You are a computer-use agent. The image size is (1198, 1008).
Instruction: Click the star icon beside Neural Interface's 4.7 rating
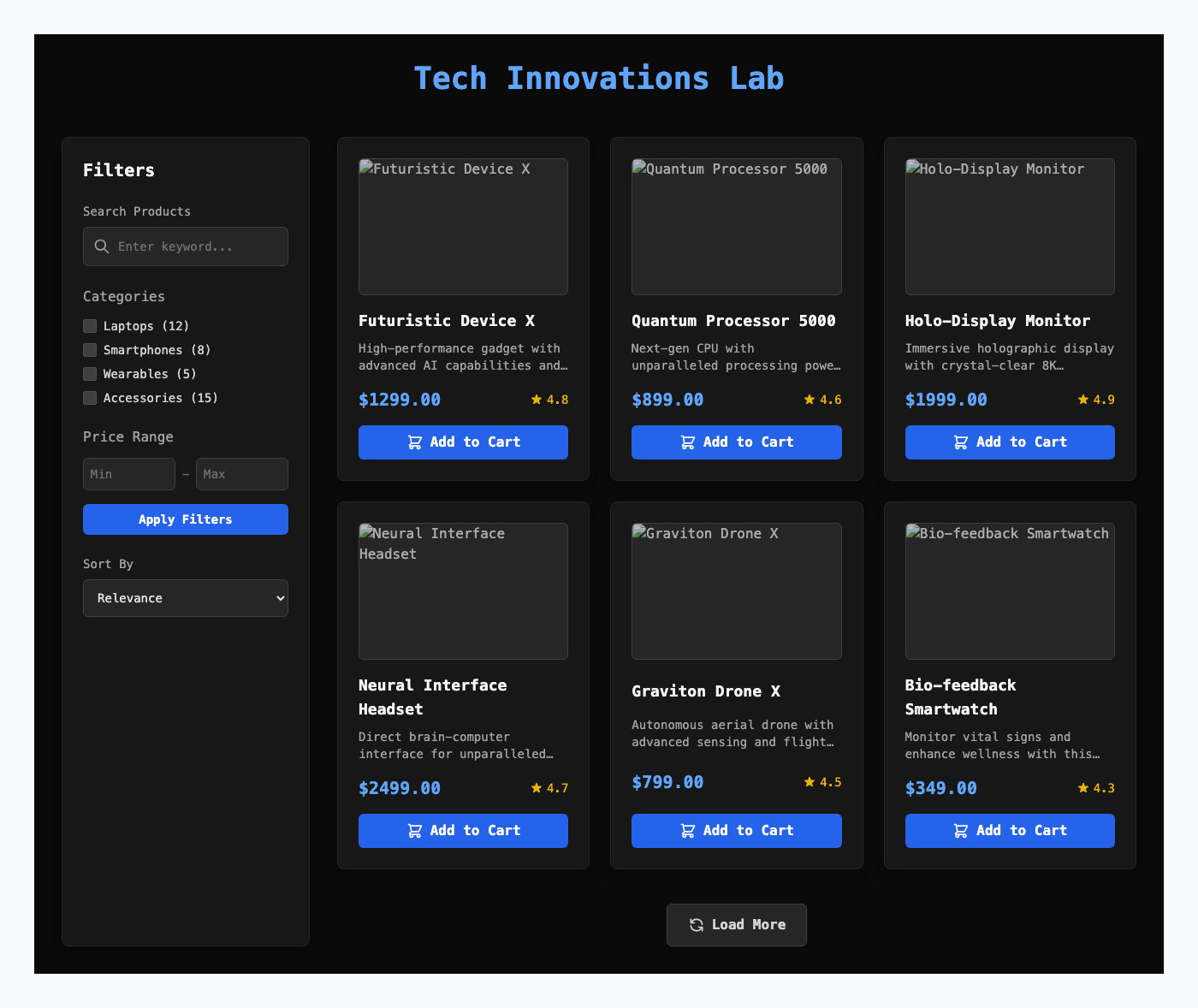pyautogui.click(x=537, y=787)
